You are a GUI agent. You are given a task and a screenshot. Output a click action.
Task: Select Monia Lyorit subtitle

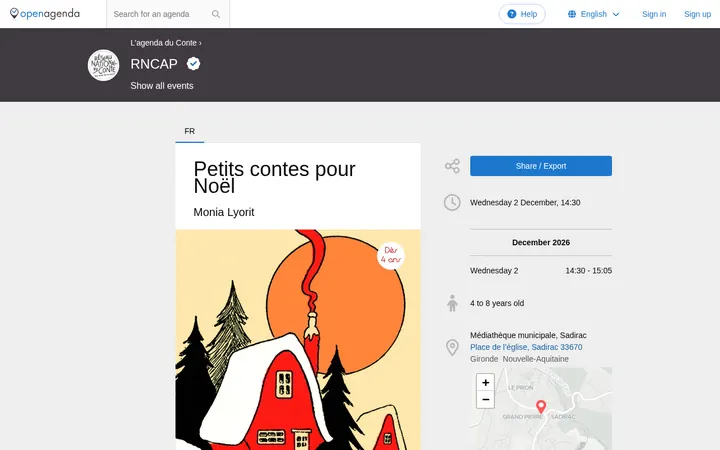[224, 212]
